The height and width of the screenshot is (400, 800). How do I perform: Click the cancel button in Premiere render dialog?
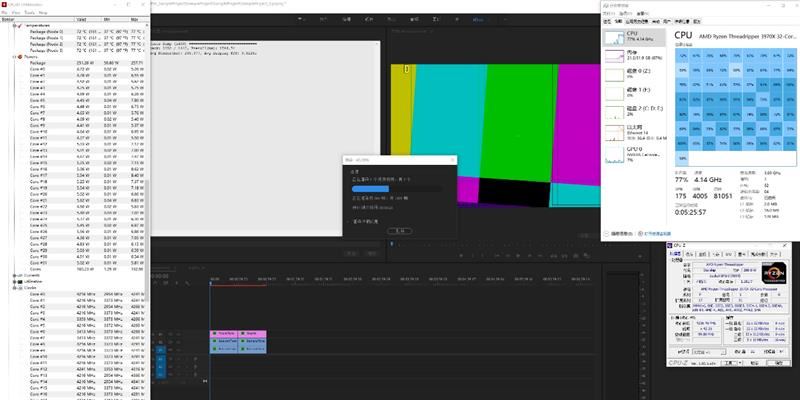pyautogui.click(x=400, y=231)
